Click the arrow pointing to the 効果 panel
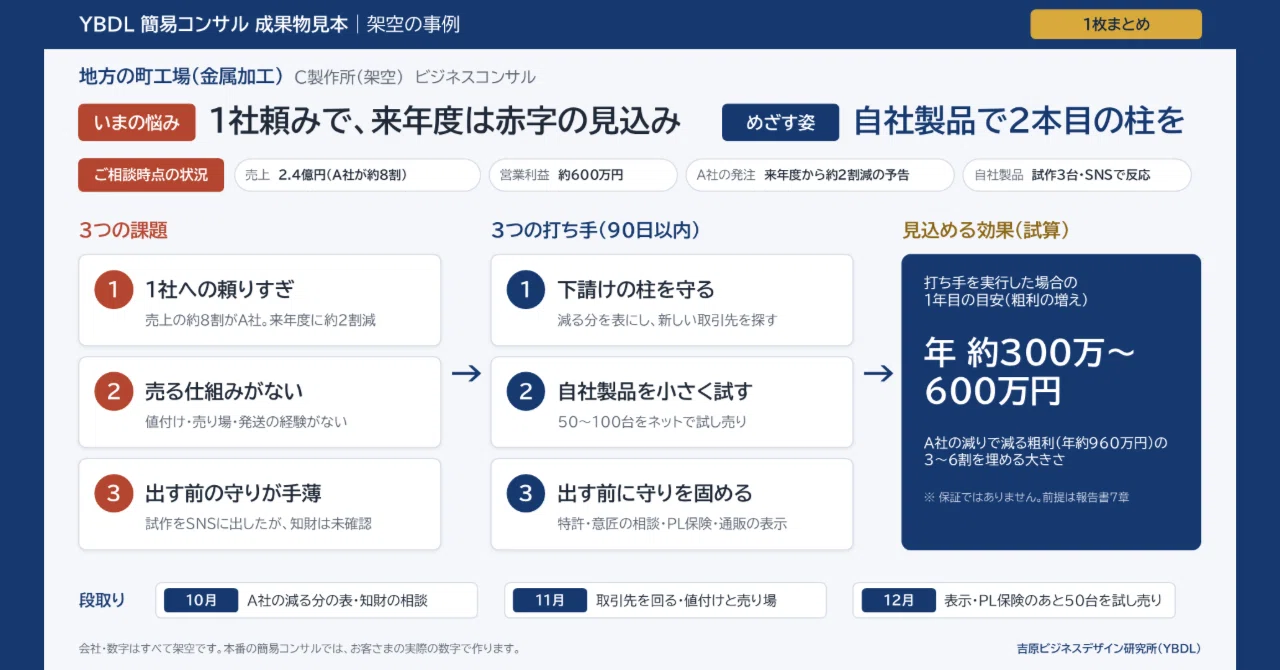 tap(878, 373)
